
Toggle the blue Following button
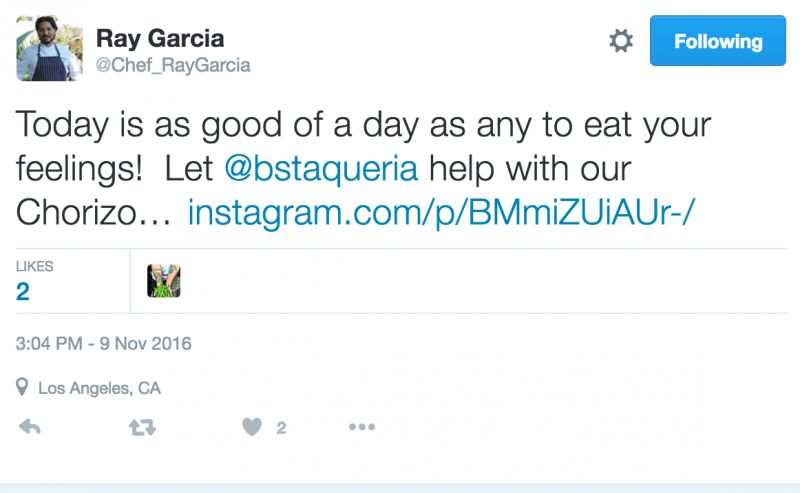[x=718, y=42]
